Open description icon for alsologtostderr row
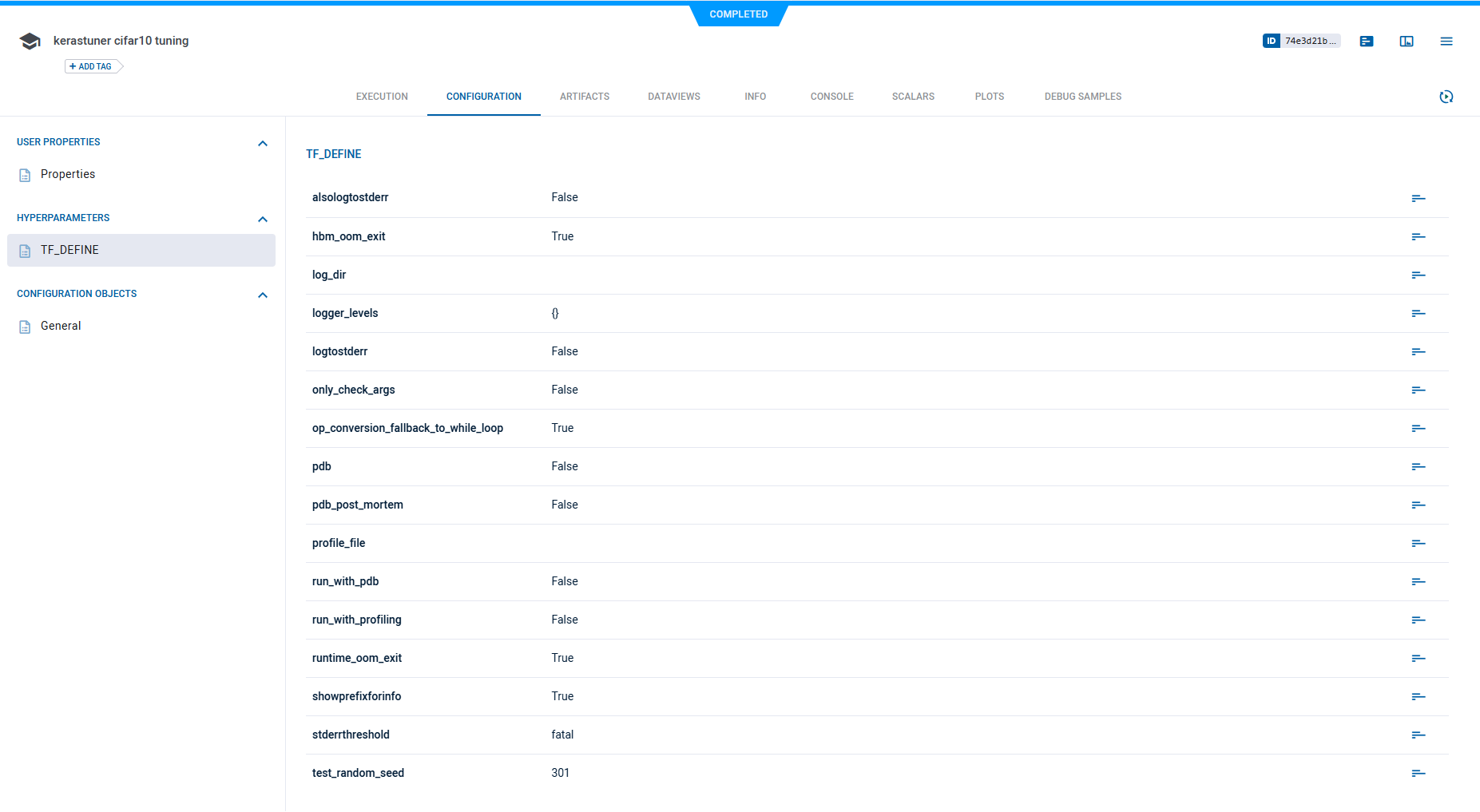 1418,198
